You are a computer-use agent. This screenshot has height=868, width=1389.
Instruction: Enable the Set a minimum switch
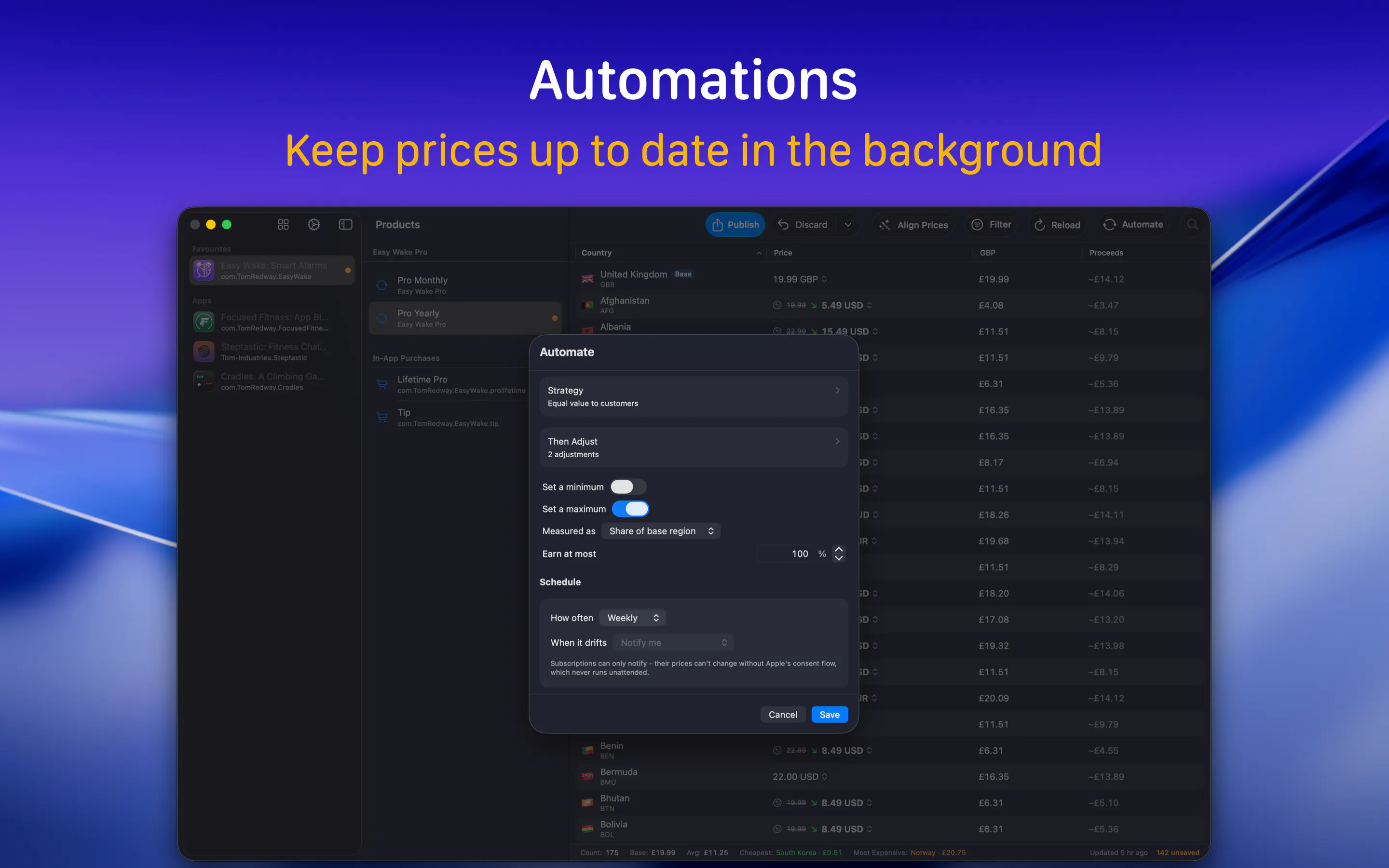point(628,487)
